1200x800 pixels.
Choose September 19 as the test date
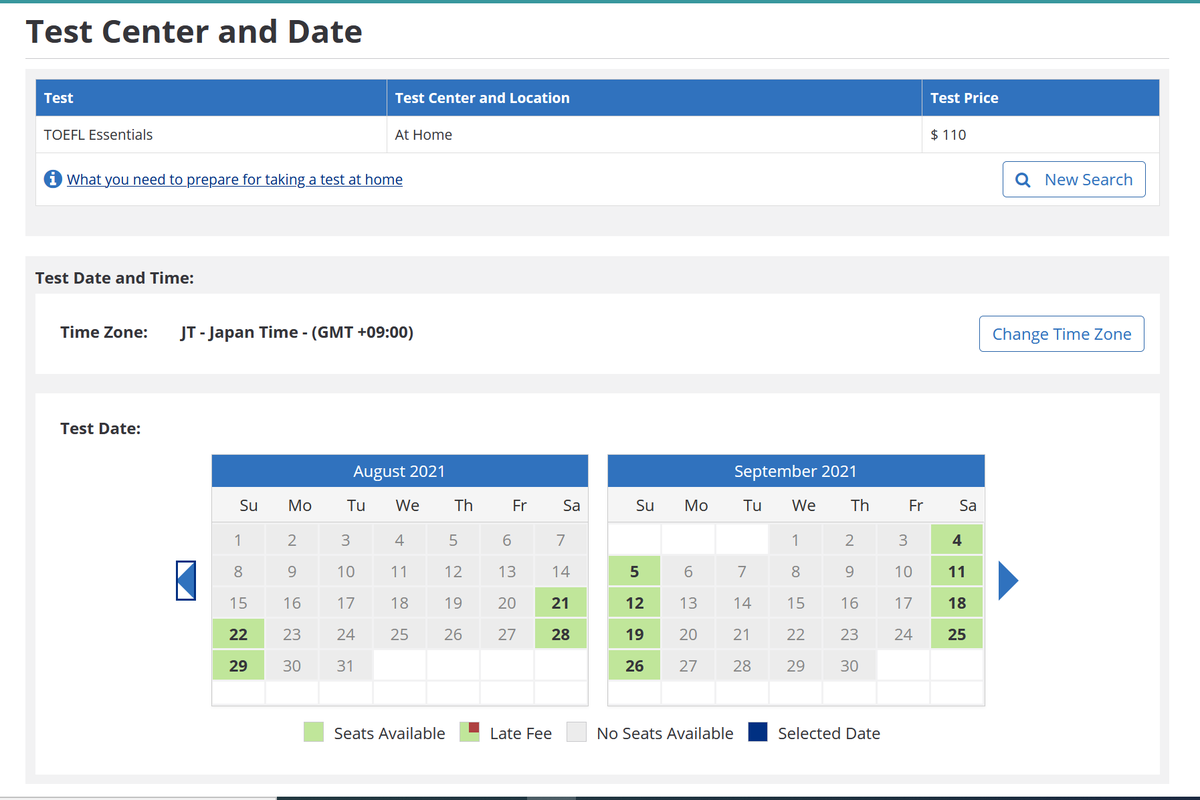coord(634,634)
